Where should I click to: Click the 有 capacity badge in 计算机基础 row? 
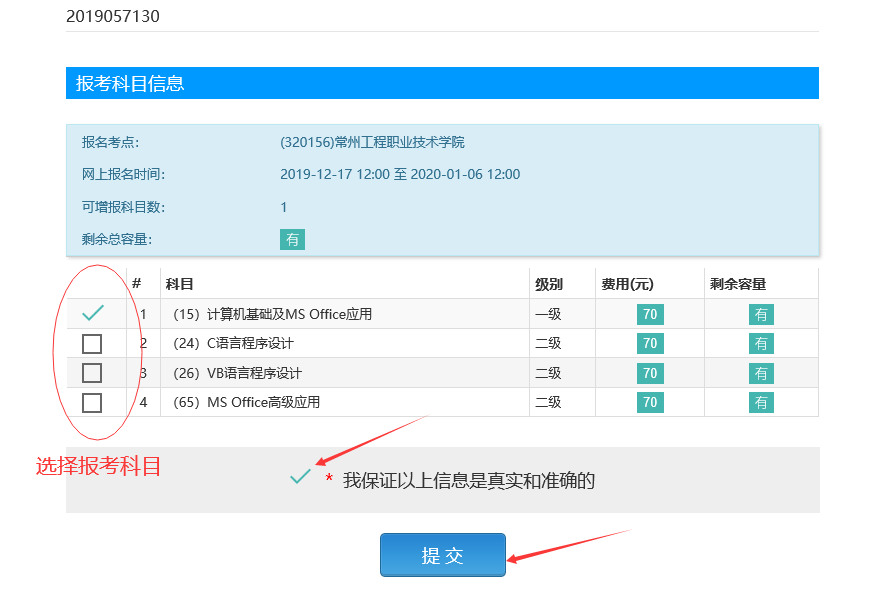pos(761,315)
